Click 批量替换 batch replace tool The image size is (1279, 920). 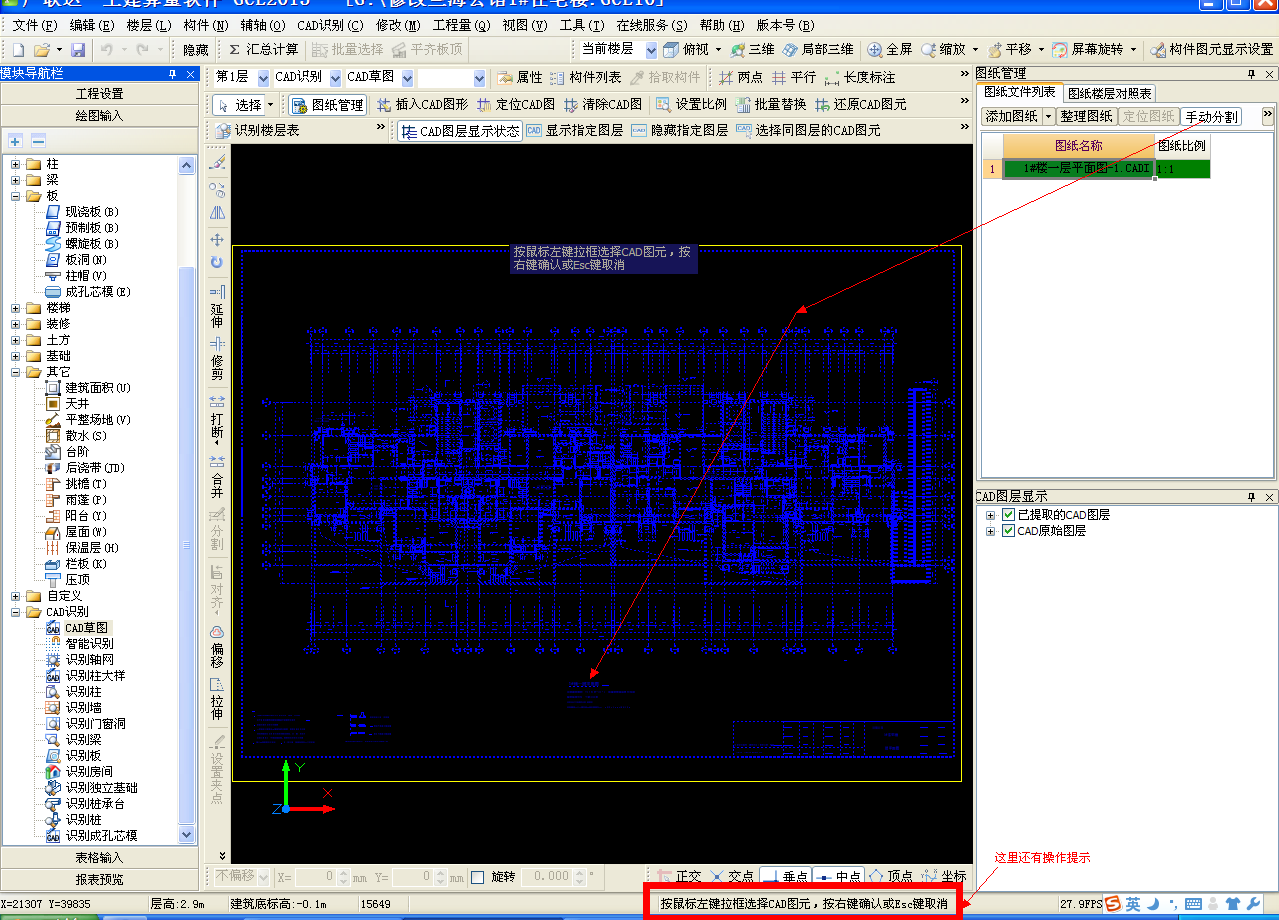click(771, 104)
